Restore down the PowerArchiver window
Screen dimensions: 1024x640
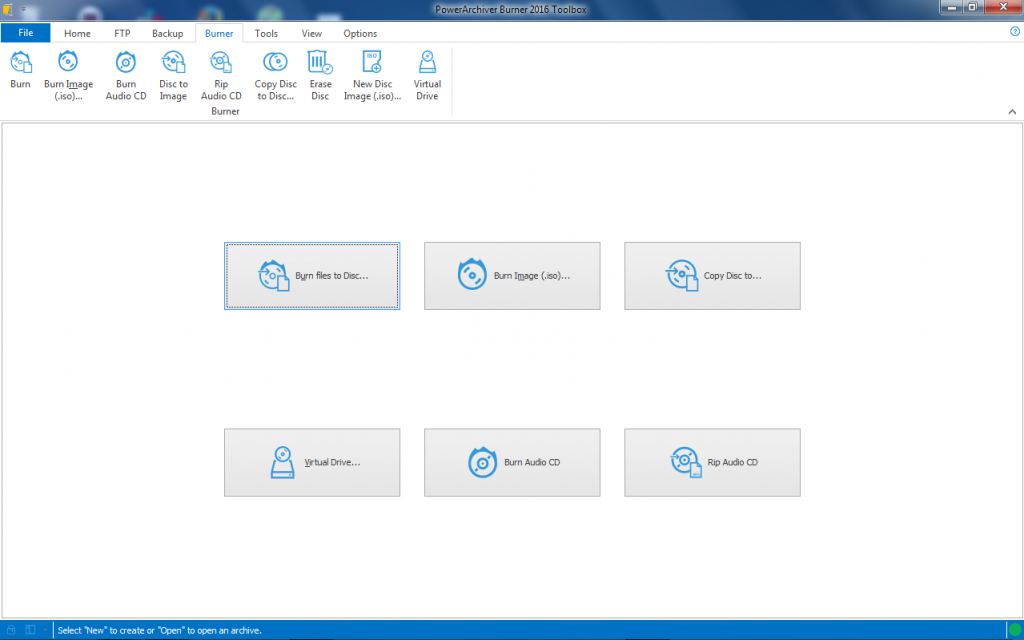tap(972, 7)
